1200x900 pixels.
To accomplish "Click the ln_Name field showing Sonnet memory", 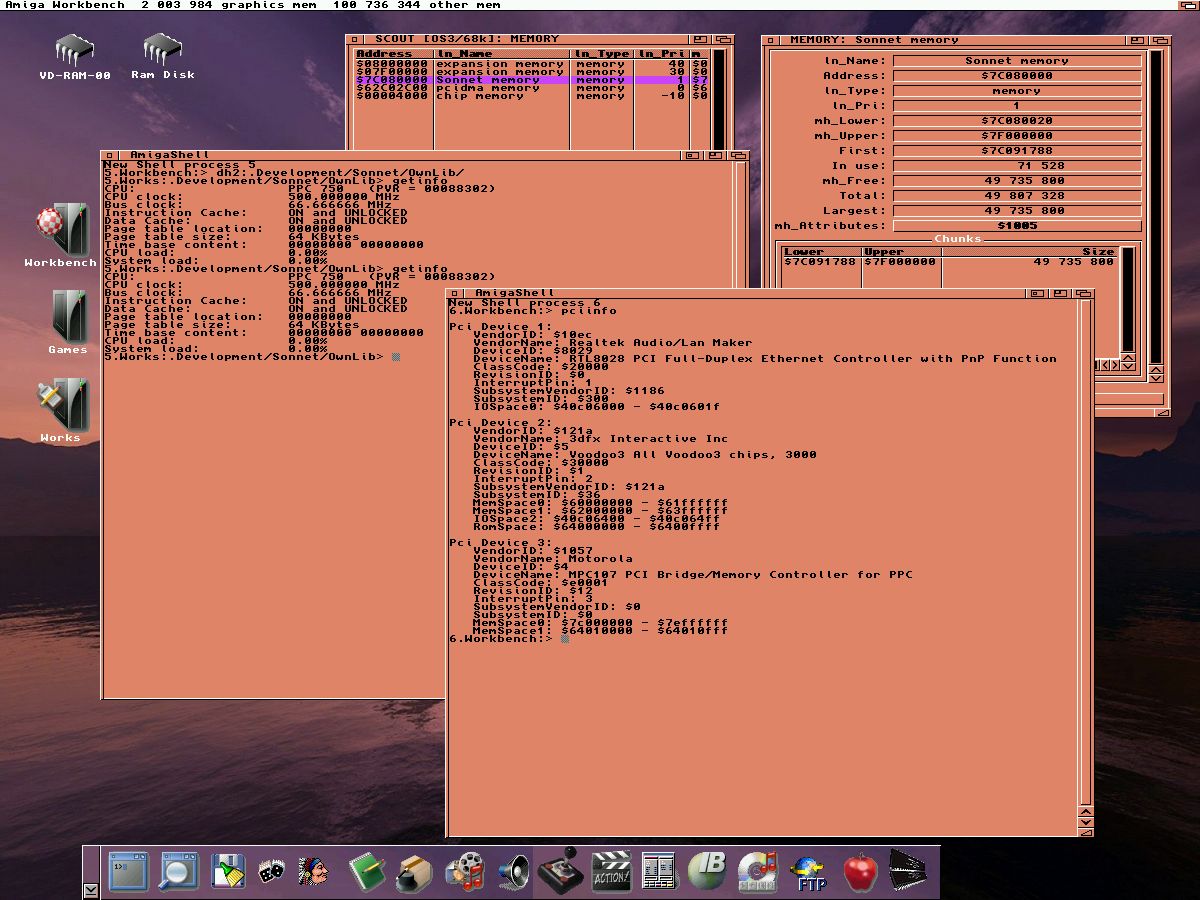I will (1017, 61).
